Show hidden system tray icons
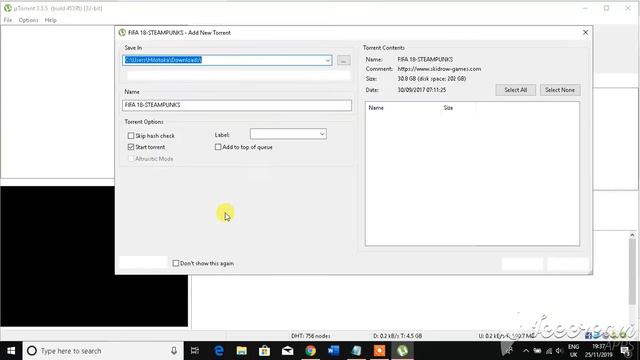 click(526, 351)
